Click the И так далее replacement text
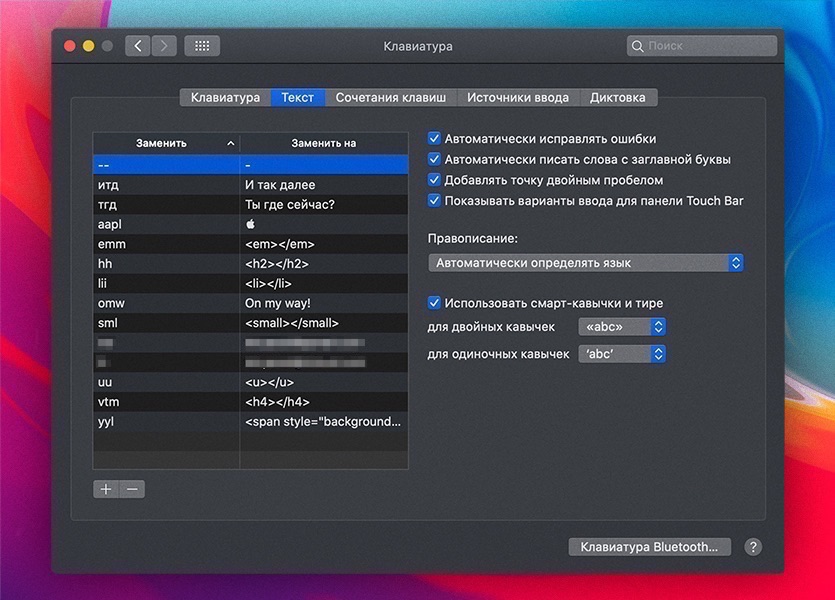Image resolution: width=835 pixels, height=600 pixels. point(280,185)
